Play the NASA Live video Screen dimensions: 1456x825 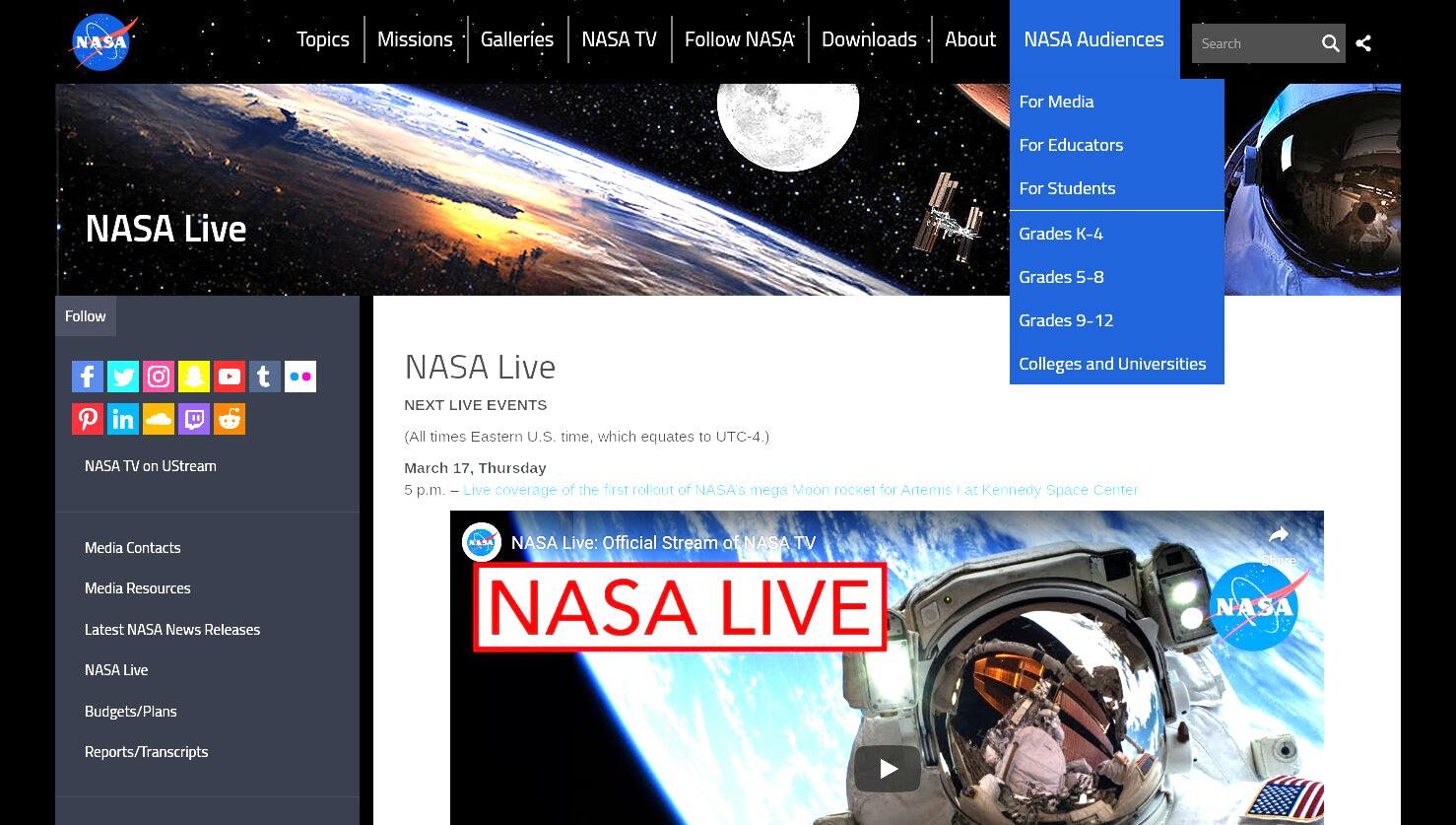pos(888,769)
